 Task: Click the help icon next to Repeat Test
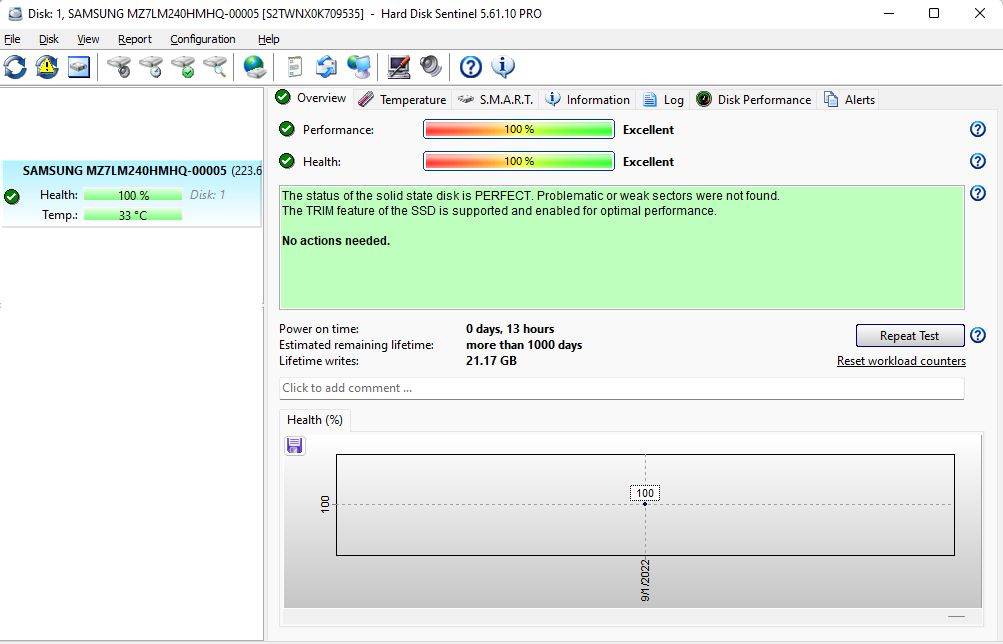tap(977, 335)
